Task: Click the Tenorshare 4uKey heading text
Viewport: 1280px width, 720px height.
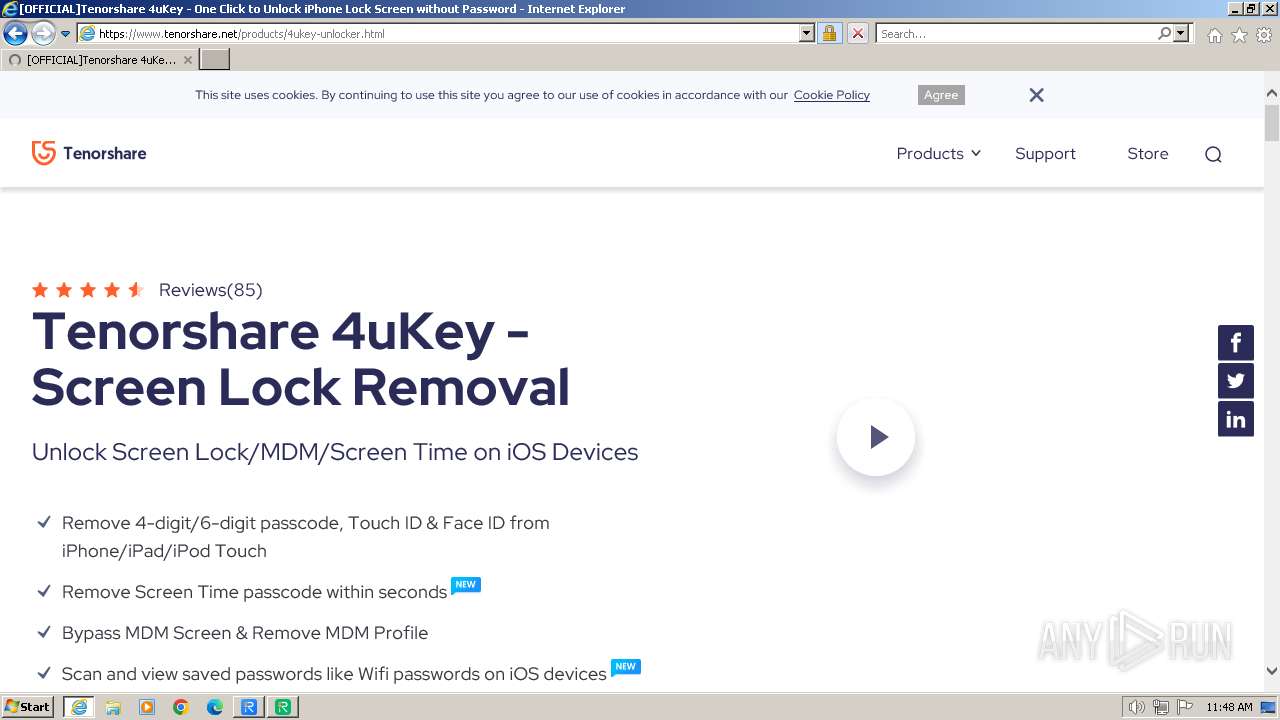Action: 300,359
